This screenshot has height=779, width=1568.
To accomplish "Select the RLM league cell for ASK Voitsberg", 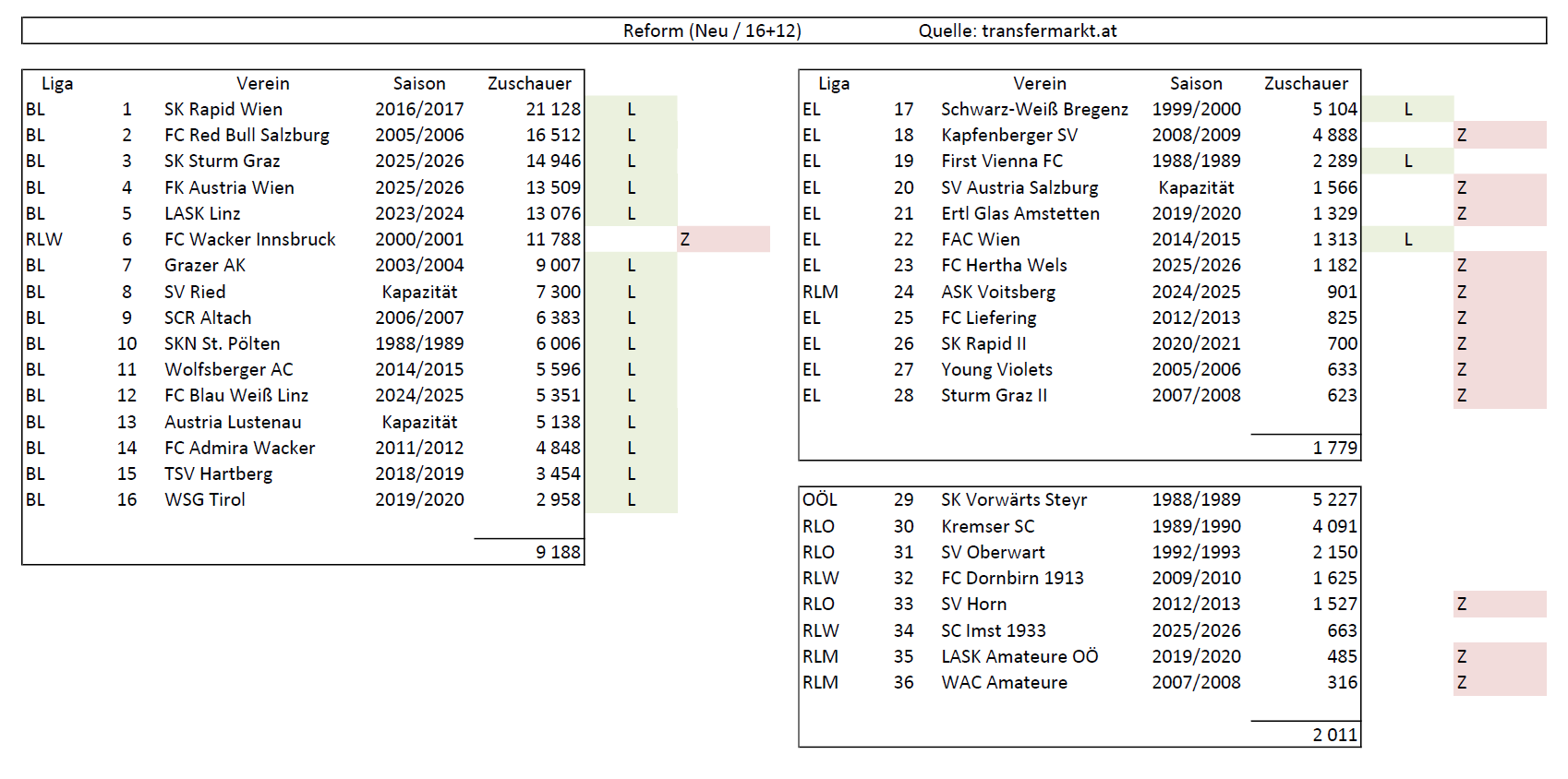I will [x=820, y=292].
